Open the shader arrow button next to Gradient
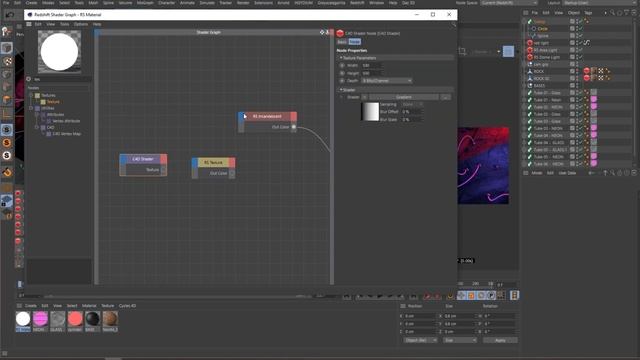This screenshot has width=640, height=360. click(364, 97)
